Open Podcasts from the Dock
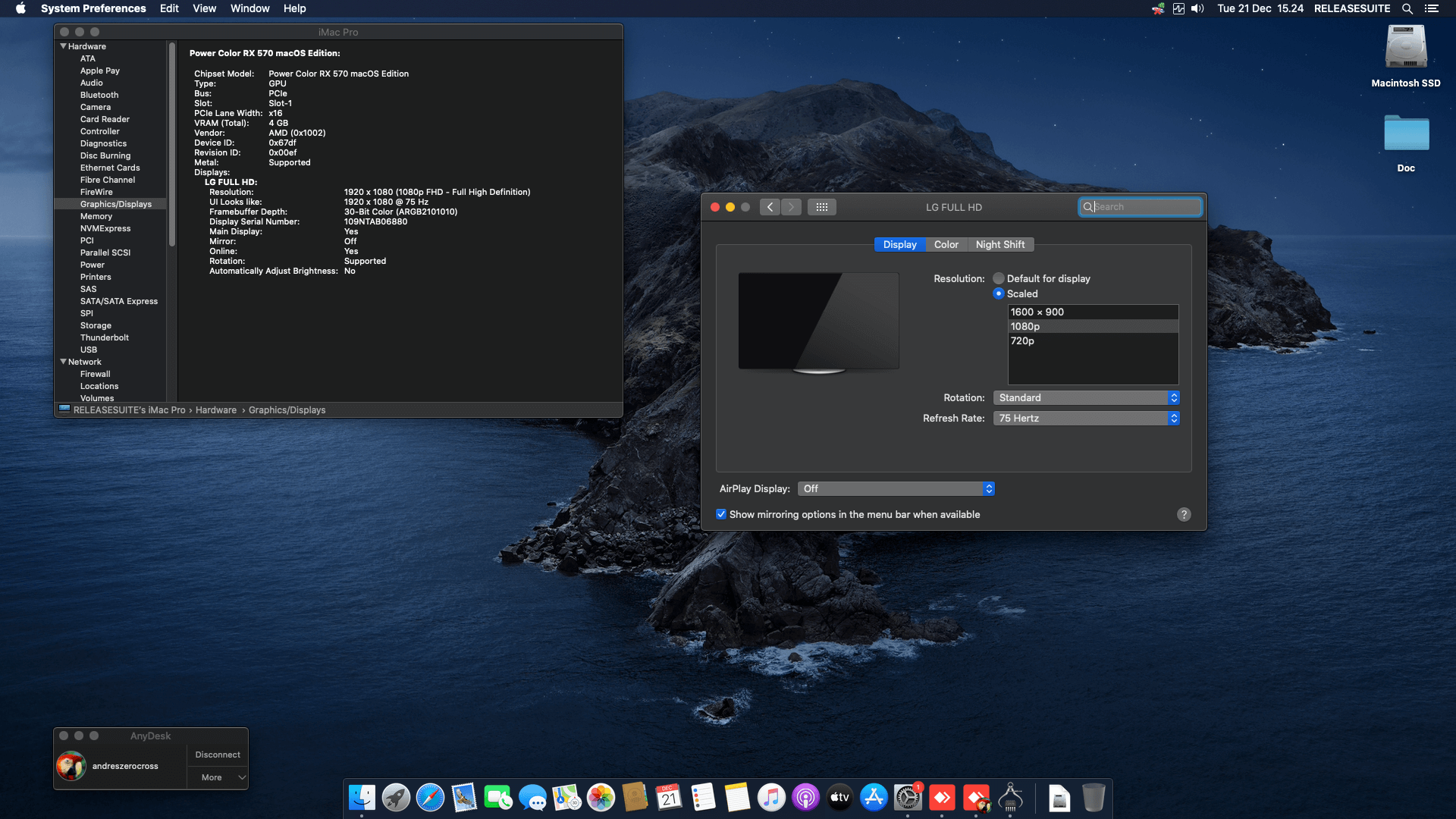Image resolution: width=1456 pixels, height=819 pixels. pyautogui.click(x=805, y=798)
